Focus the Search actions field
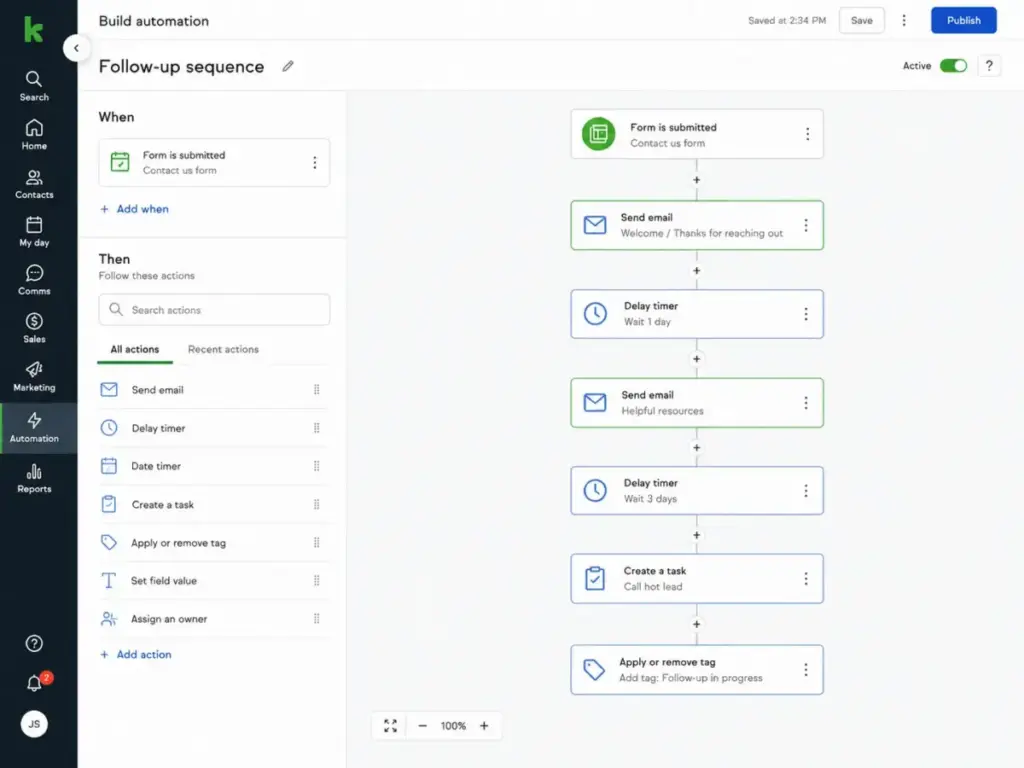 [x=214, y=310]
